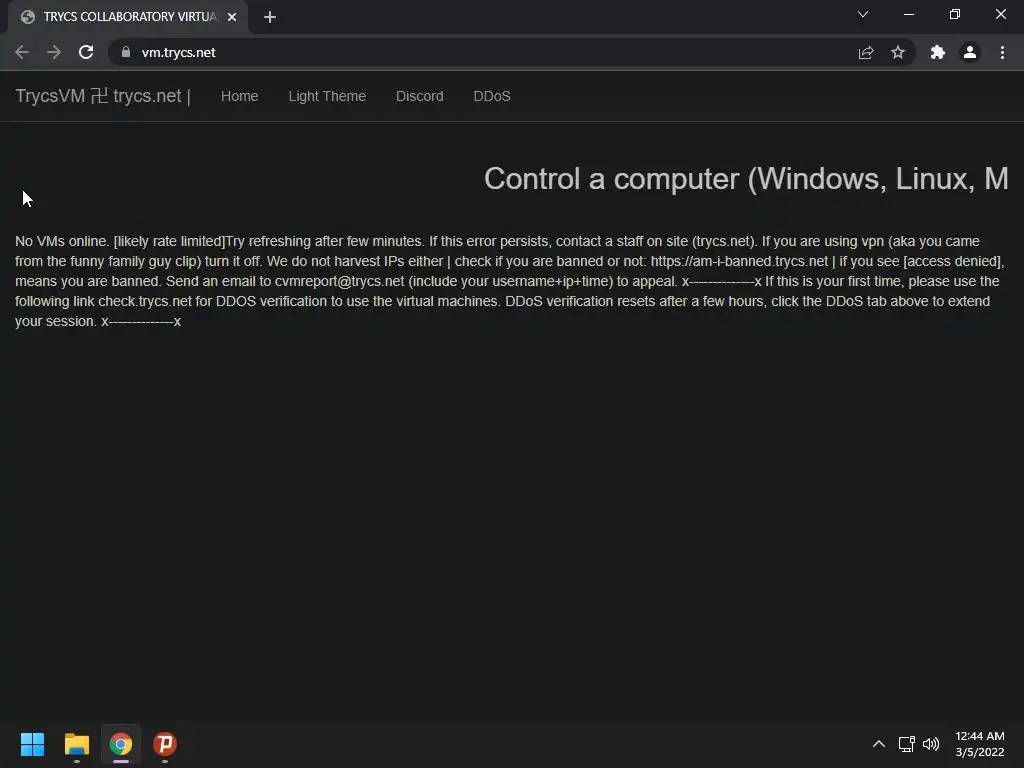
Task: Open the Chrome extensions puzzle icon
Action: point(938,52)
